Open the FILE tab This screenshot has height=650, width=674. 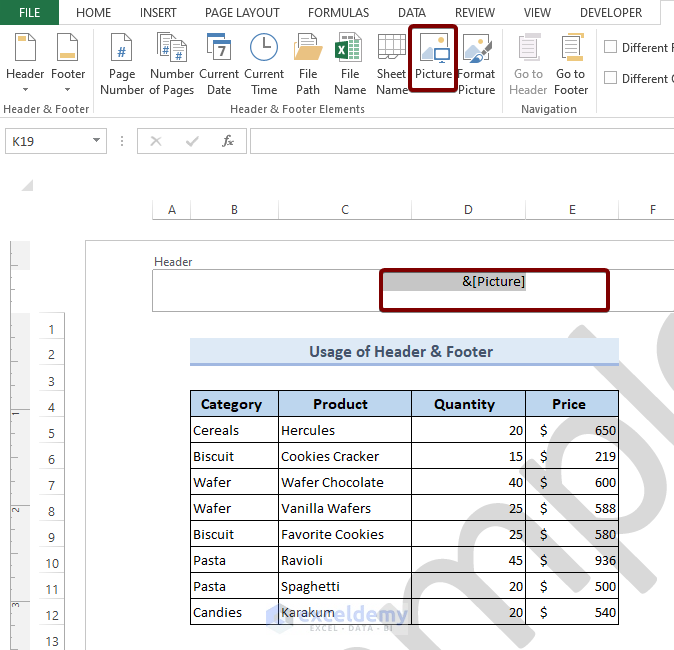pyautogui.click(x=29, y=12)
